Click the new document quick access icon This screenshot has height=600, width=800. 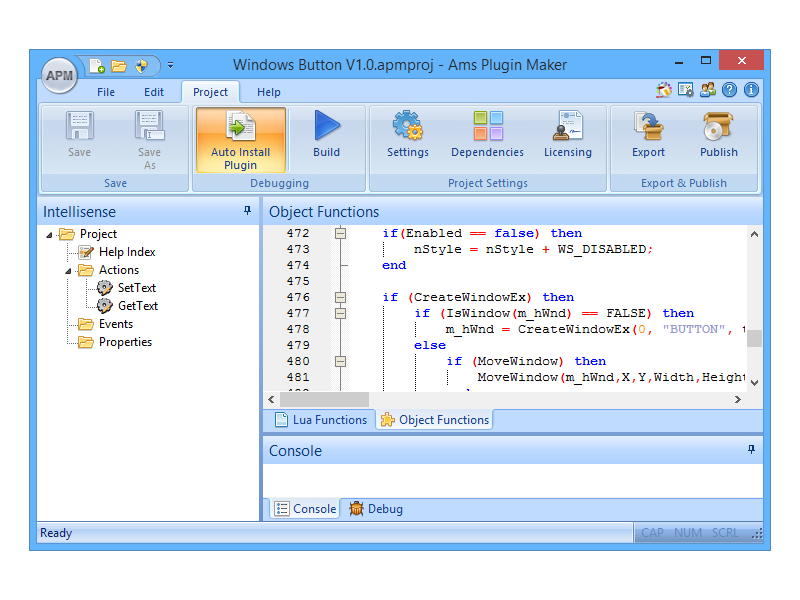tap(97, 66)
